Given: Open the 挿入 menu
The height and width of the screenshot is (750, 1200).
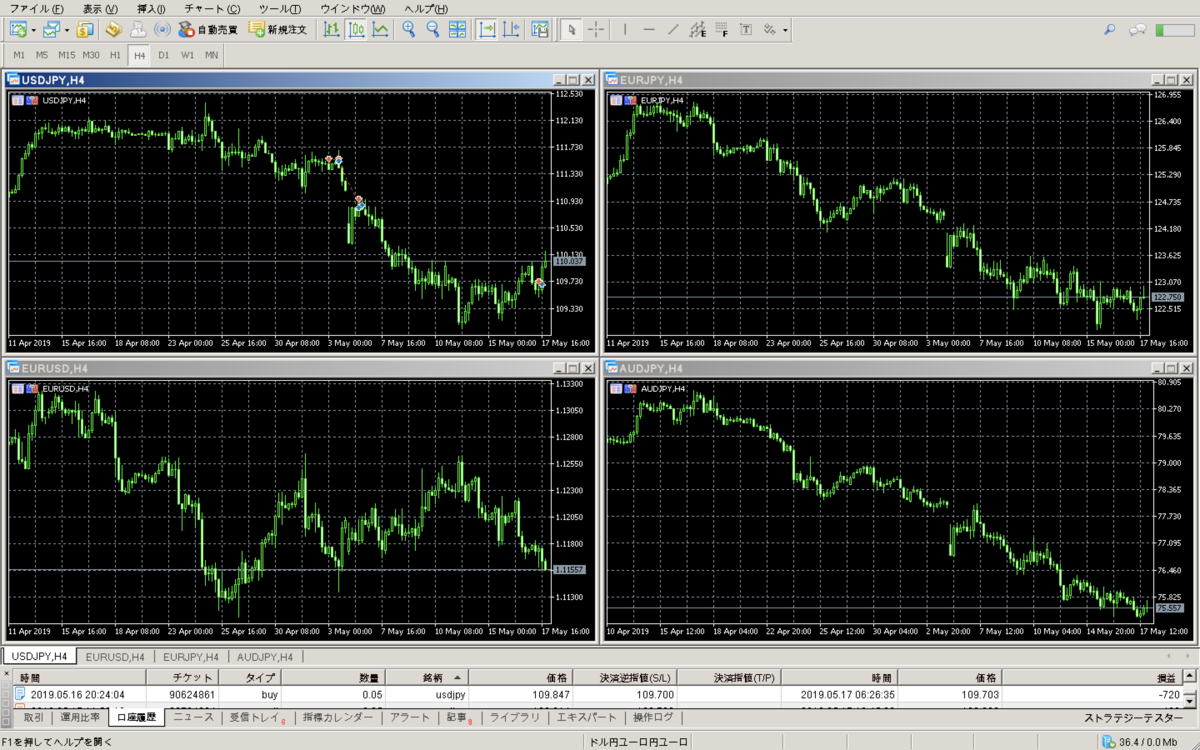Looking at the screenshot, I should (151, 8).
